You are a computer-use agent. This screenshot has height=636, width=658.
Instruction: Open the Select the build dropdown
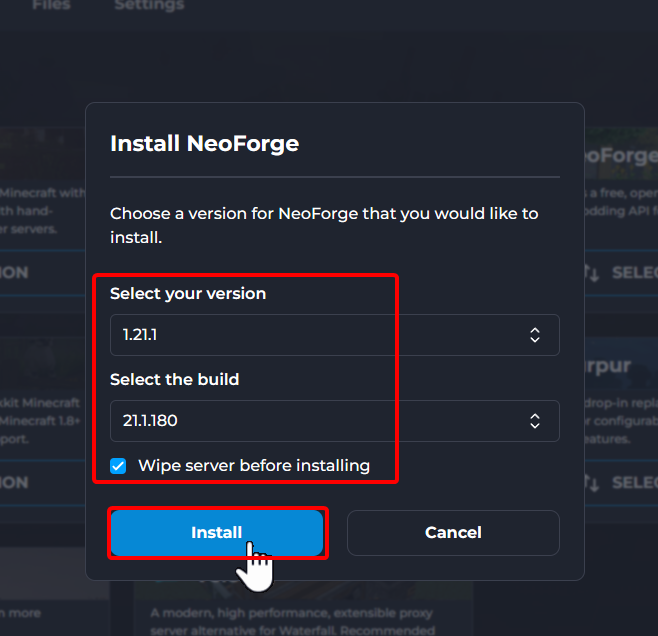[x=334, y=421]
